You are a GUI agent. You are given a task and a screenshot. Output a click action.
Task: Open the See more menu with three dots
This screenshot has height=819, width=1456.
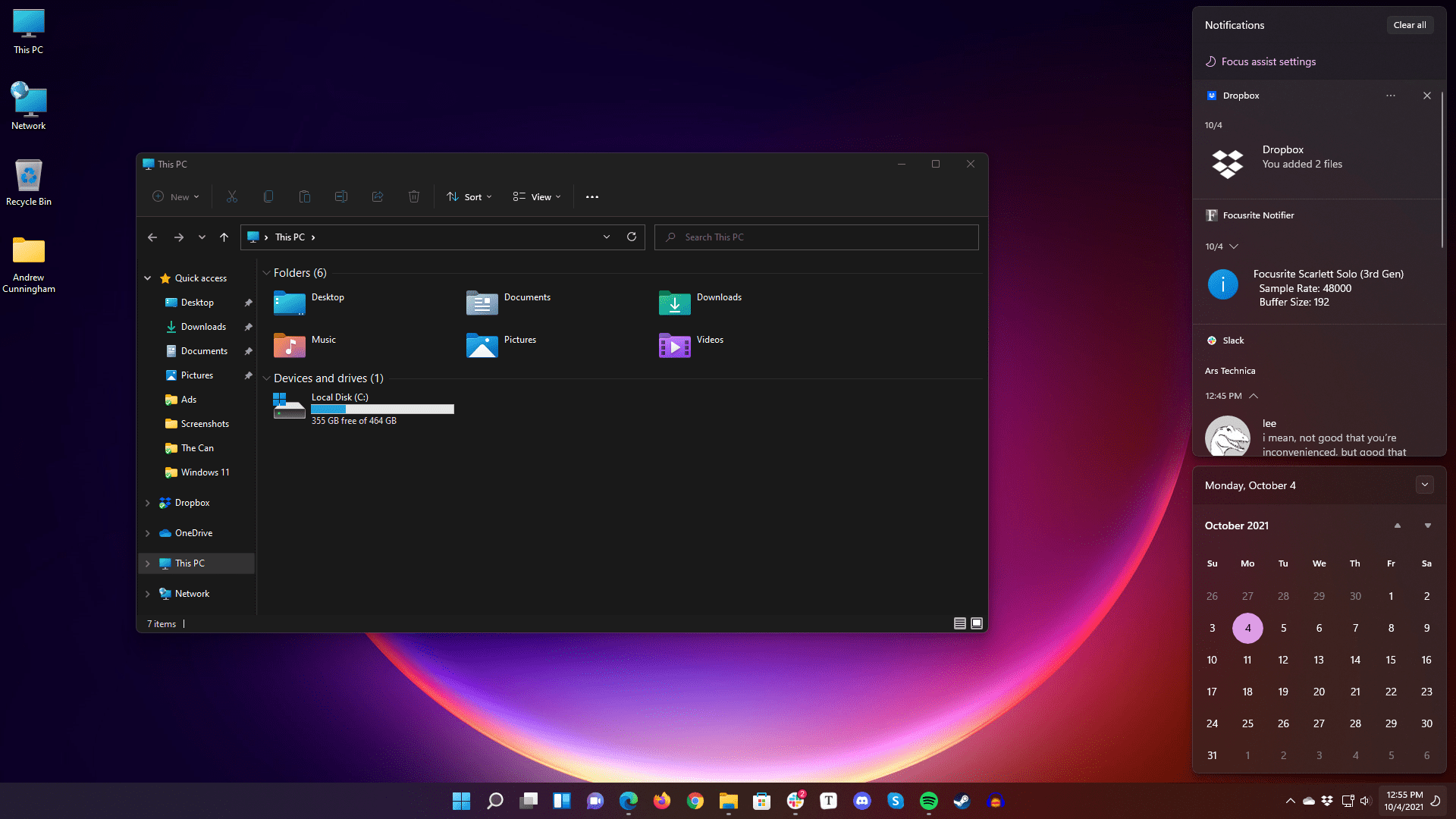point(592,196)
